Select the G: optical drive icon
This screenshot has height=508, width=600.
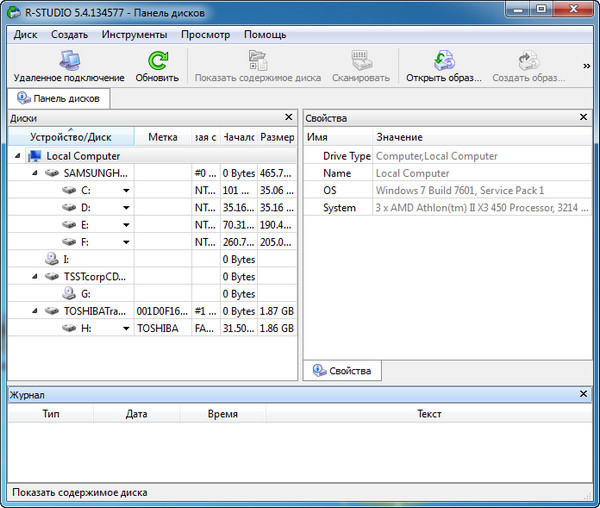[x=69, y=294]
